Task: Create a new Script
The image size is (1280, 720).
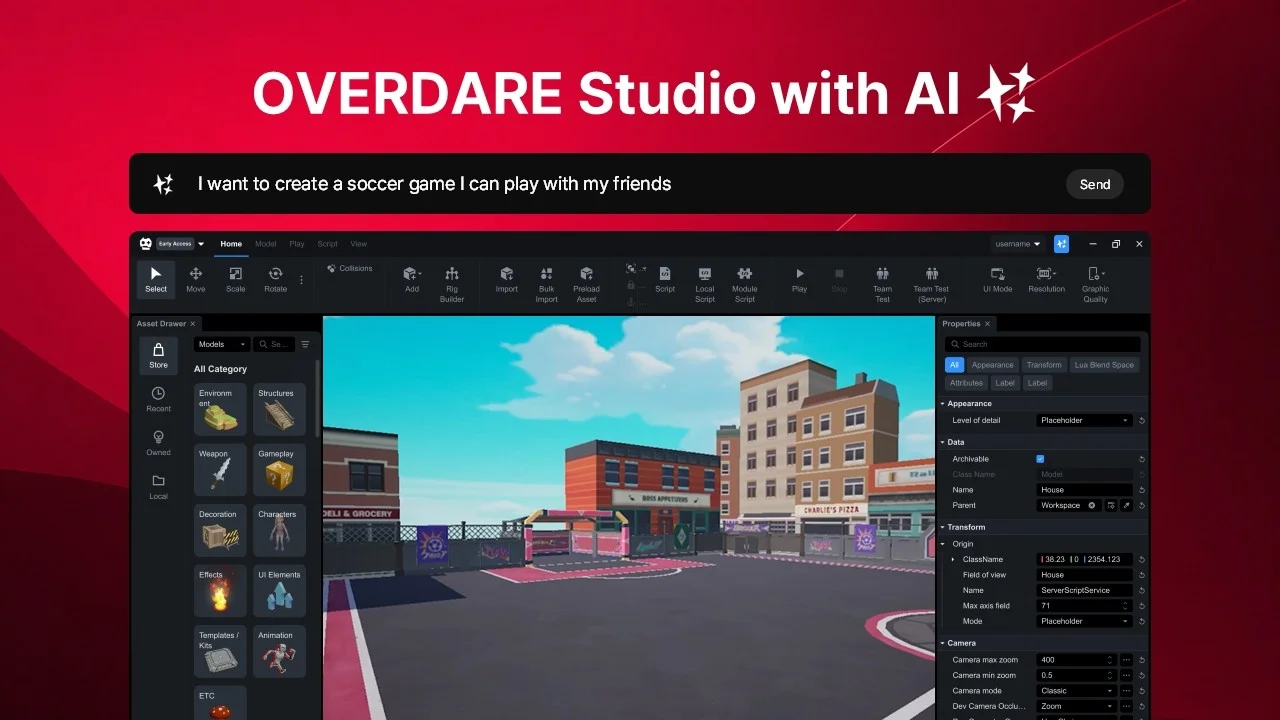Action: 665,279
